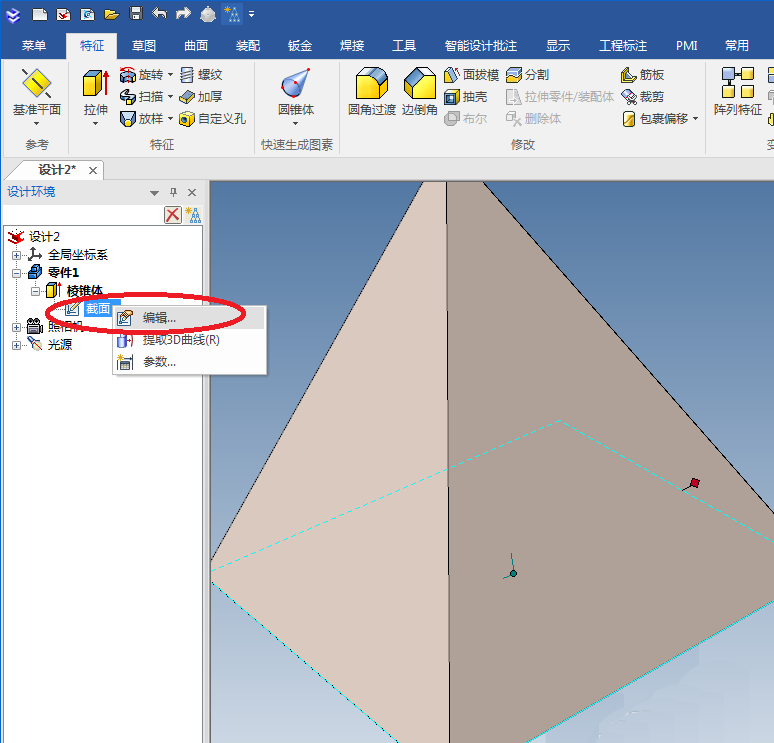Select the 自定义孔 custom hole tool

click(212, 118)
